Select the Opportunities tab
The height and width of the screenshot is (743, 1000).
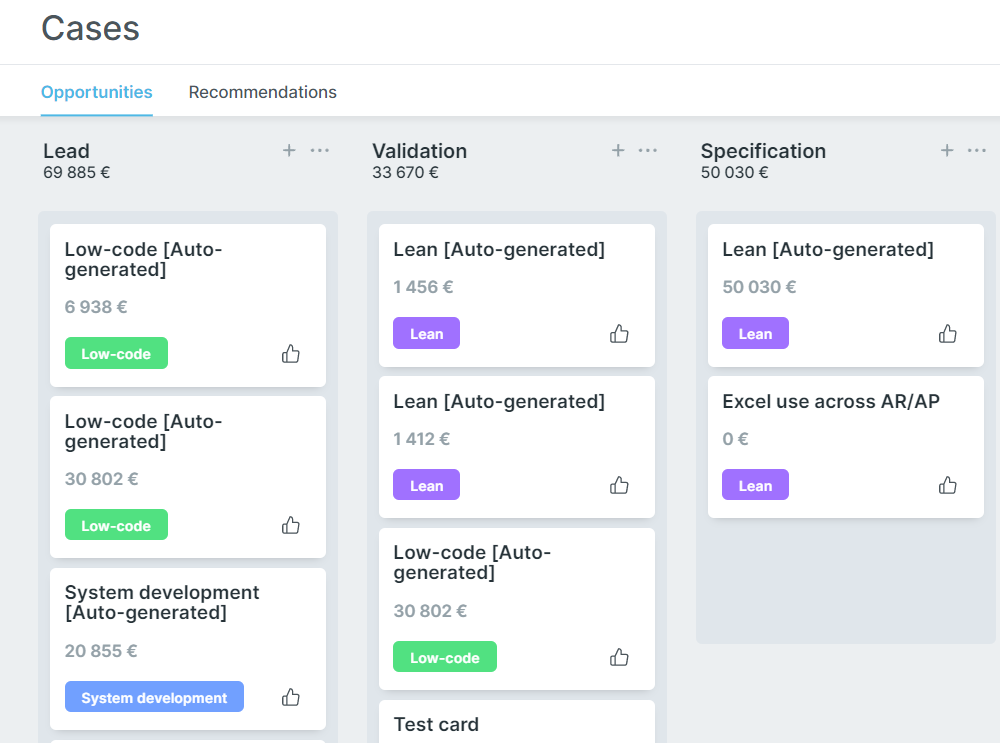96,92
